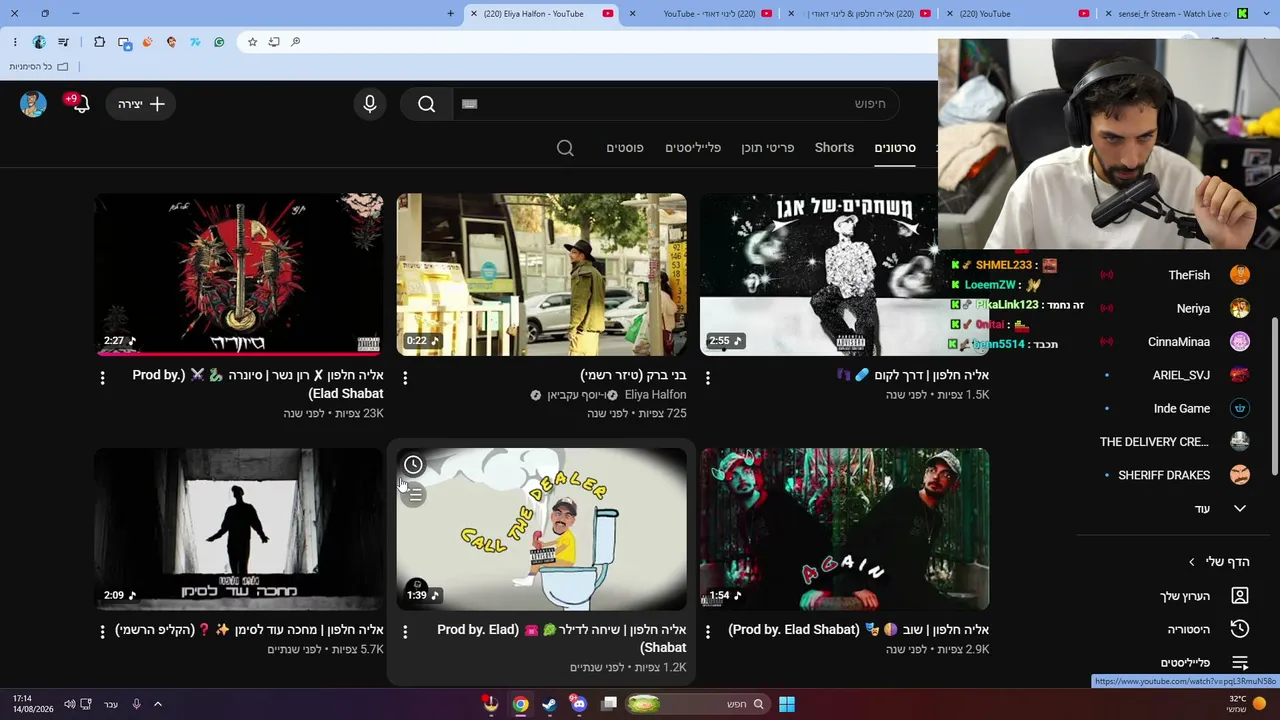Viewport: 1280px width, 720px height.
Task: Open the Chrome profile avatar
Action: (39, 42)
